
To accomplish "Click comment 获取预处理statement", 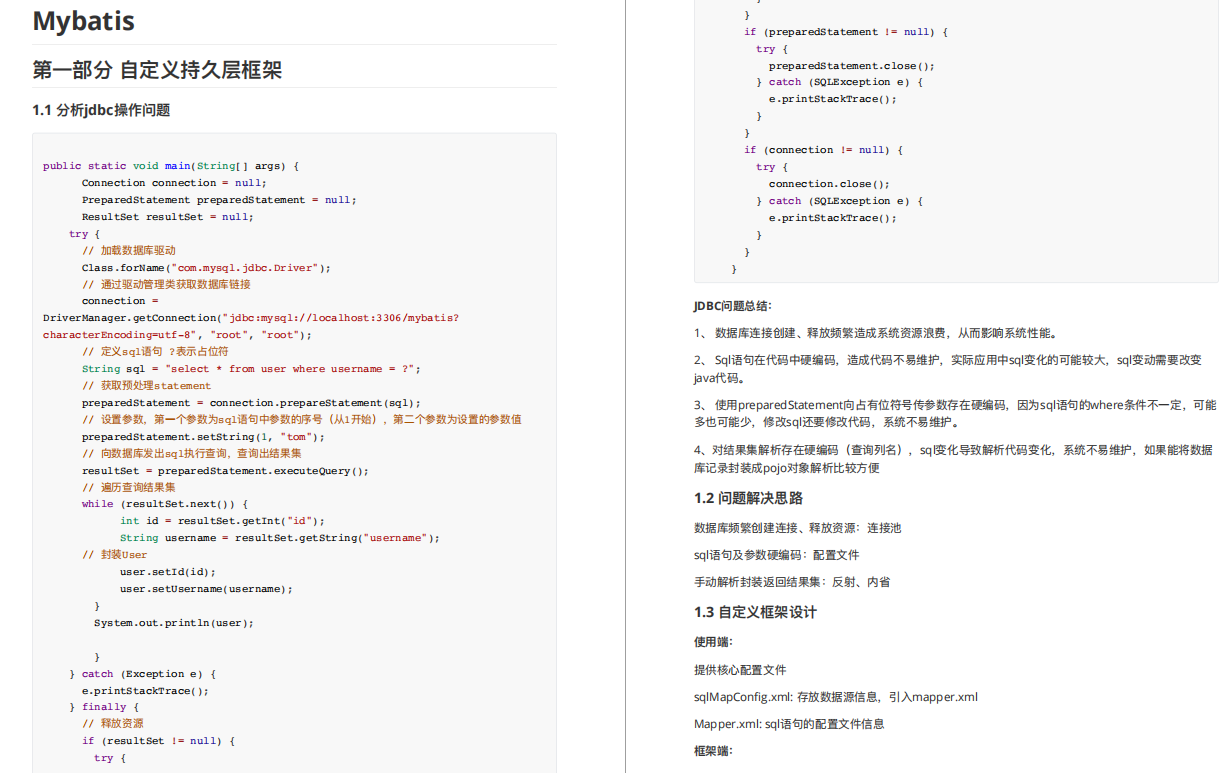I will (146, 386).
